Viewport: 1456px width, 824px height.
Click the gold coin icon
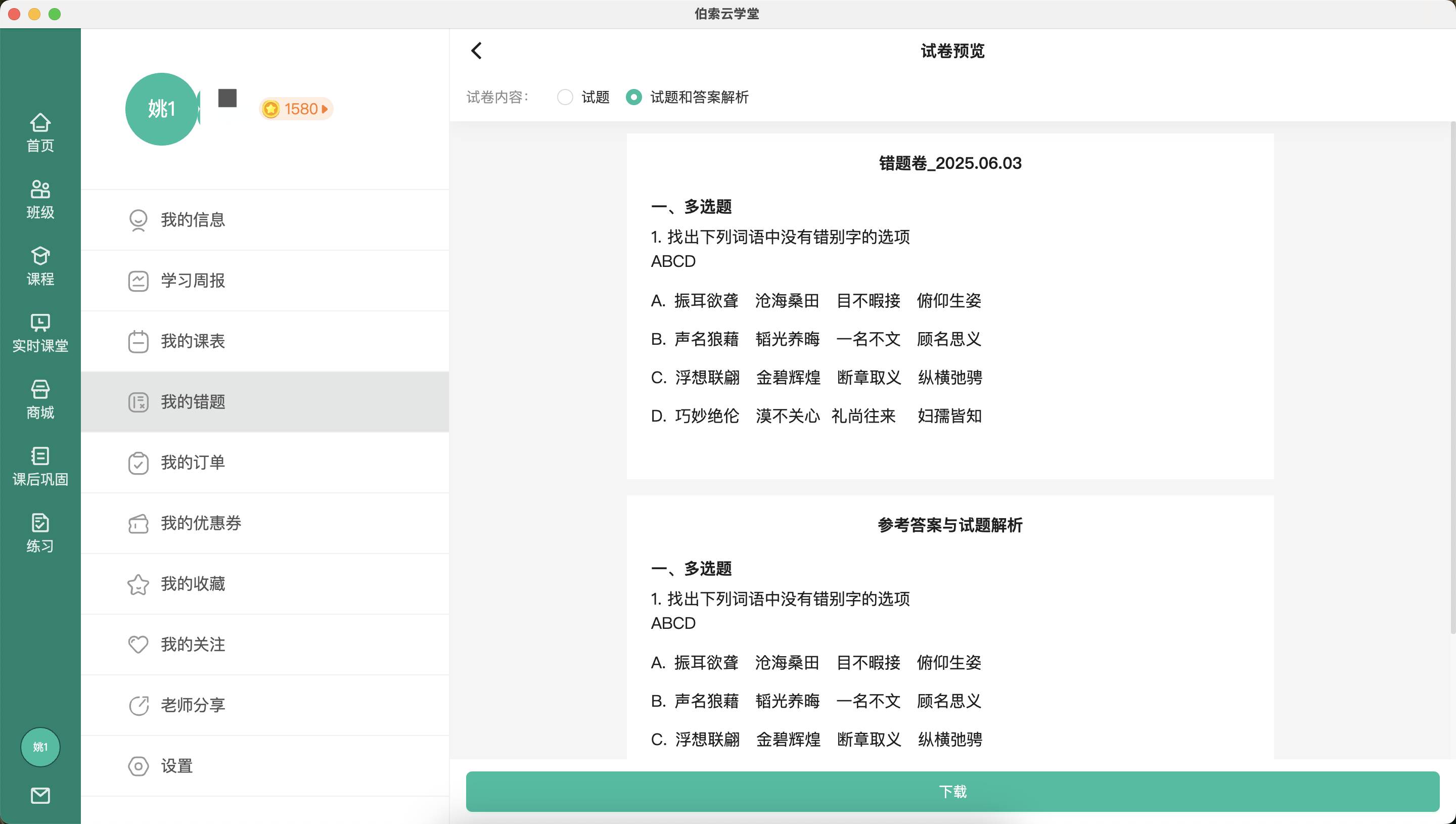pyautogui.click(x=271, y=109)
